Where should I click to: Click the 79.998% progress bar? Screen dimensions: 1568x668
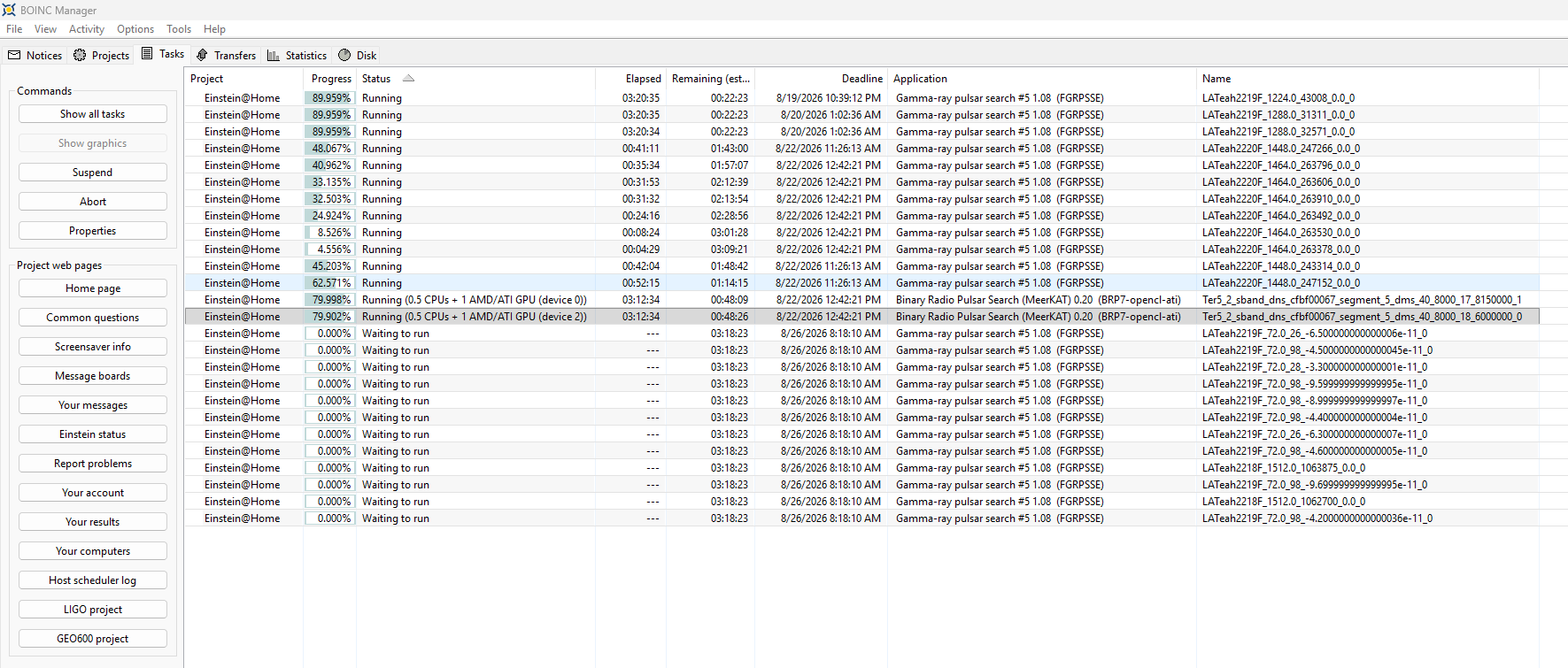(x=330, y=300)
